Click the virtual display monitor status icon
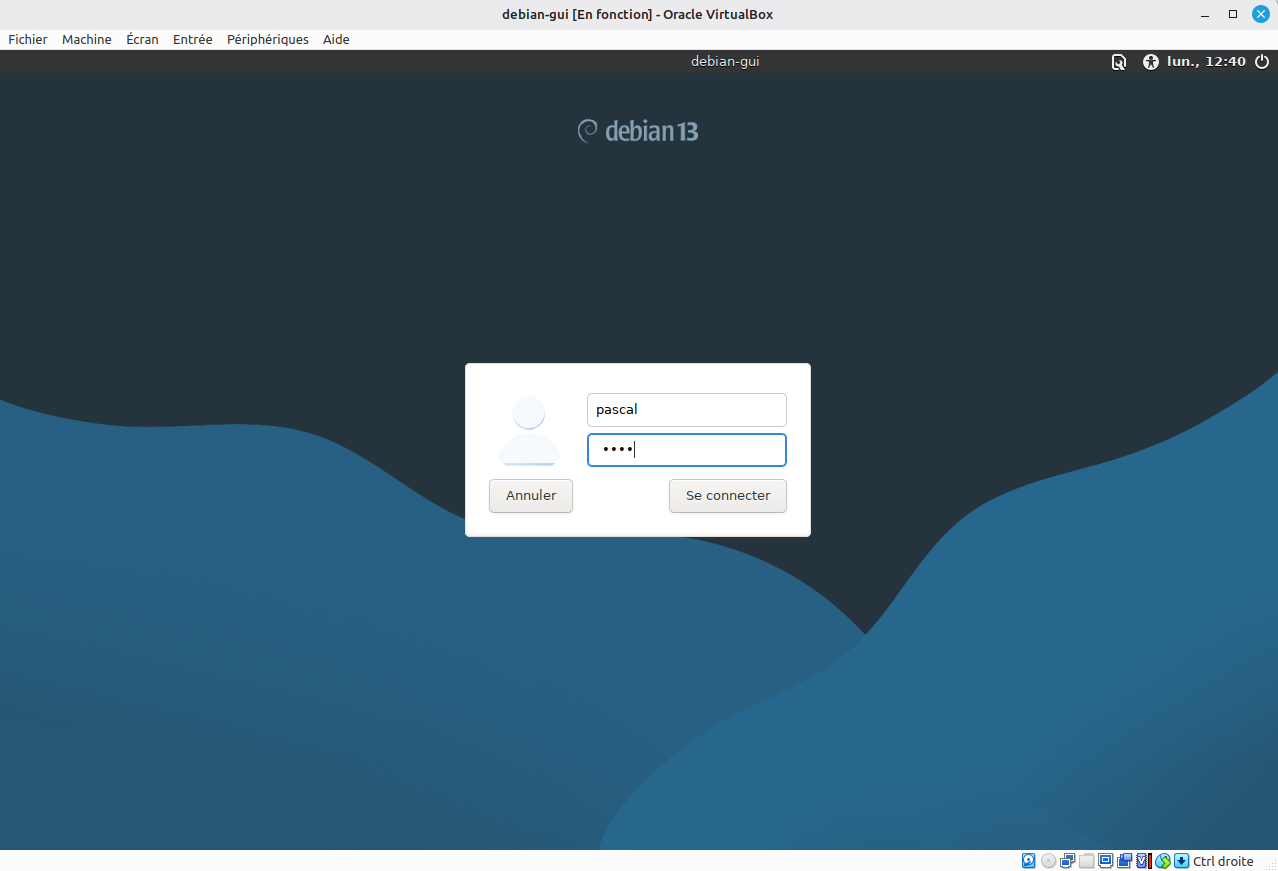Viewport: 1278px width, 871px height. 1105,861
